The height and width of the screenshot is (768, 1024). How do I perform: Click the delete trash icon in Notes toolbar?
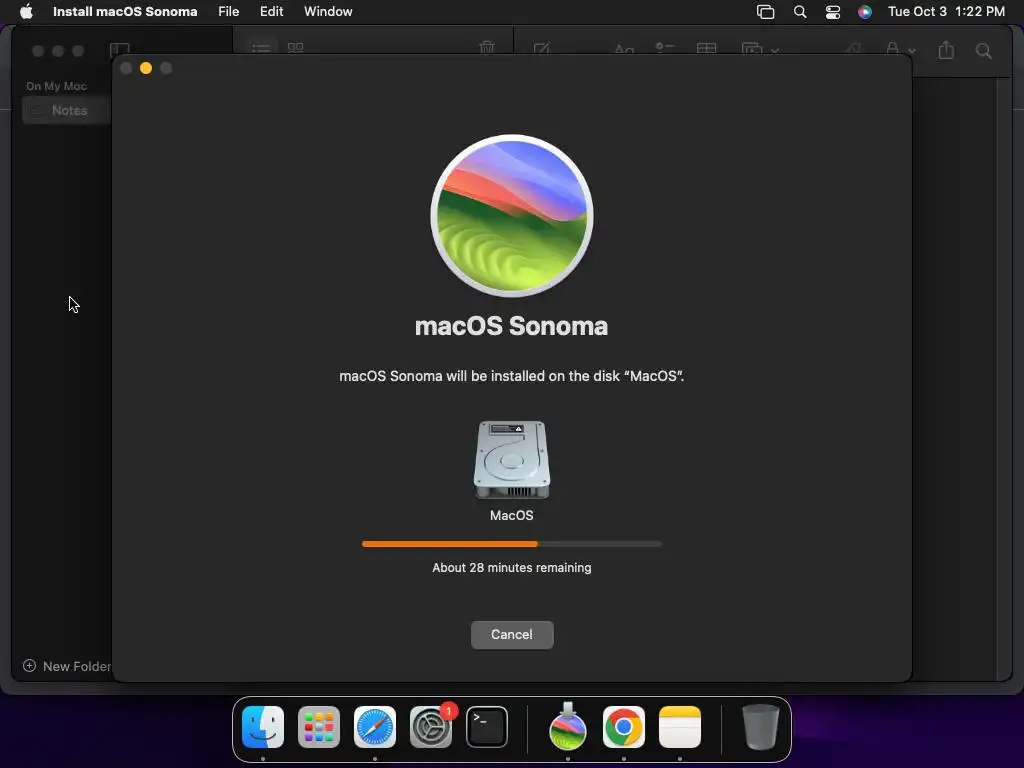tap(487, 48)
